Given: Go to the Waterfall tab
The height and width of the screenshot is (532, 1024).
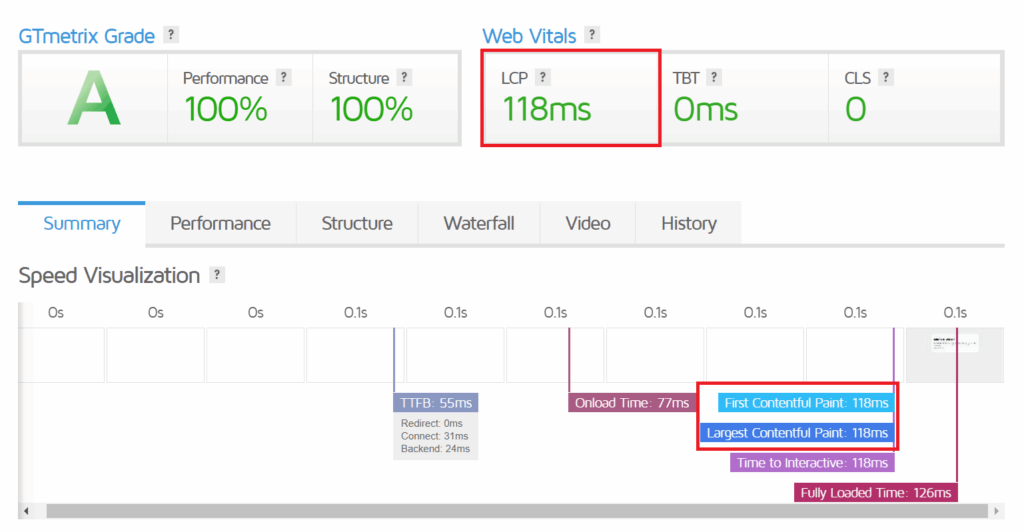Looking at the screenshot, I should (x=479, y=224).
